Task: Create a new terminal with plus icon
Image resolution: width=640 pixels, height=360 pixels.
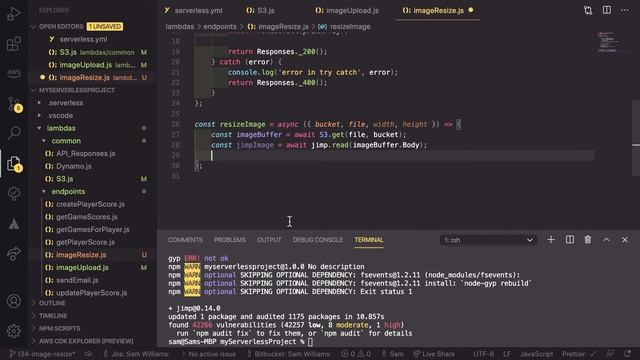Action: click(x=551, y=240)
